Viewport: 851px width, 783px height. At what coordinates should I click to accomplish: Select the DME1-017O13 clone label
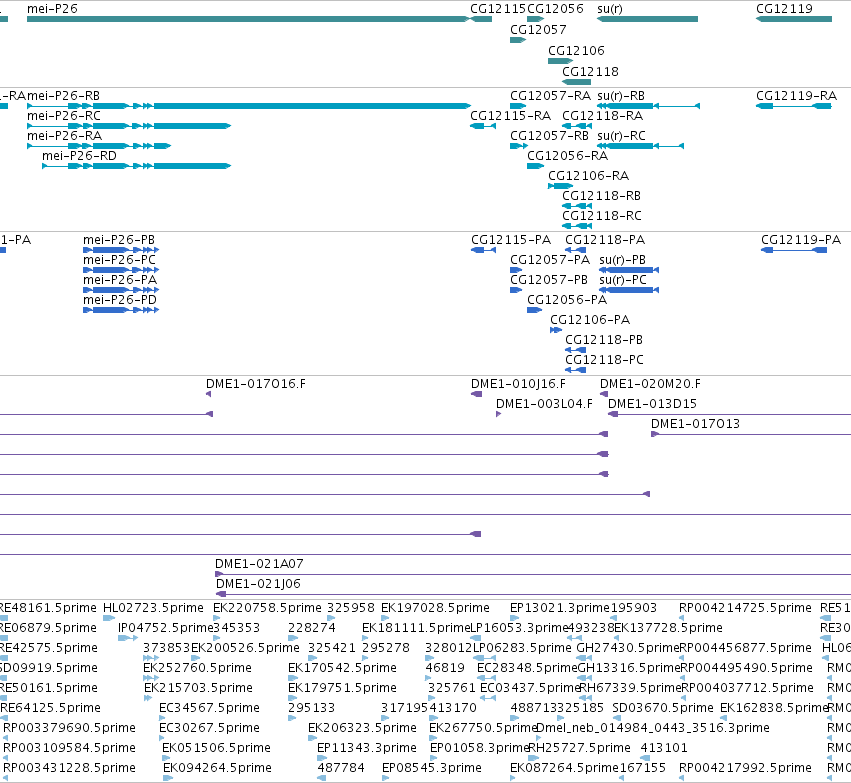point(695,424)
